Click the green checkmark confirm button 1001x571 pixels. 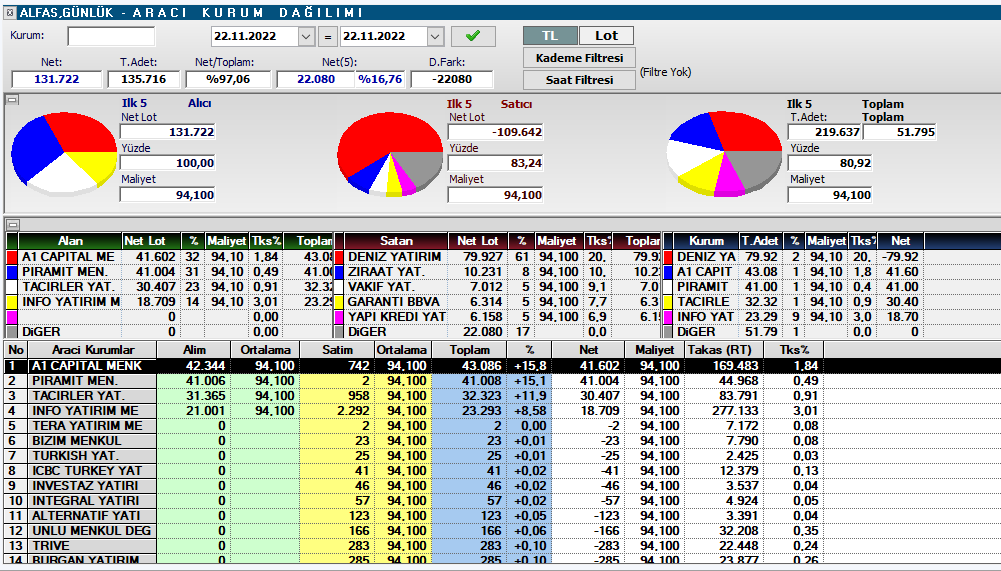tap(473, 36)
